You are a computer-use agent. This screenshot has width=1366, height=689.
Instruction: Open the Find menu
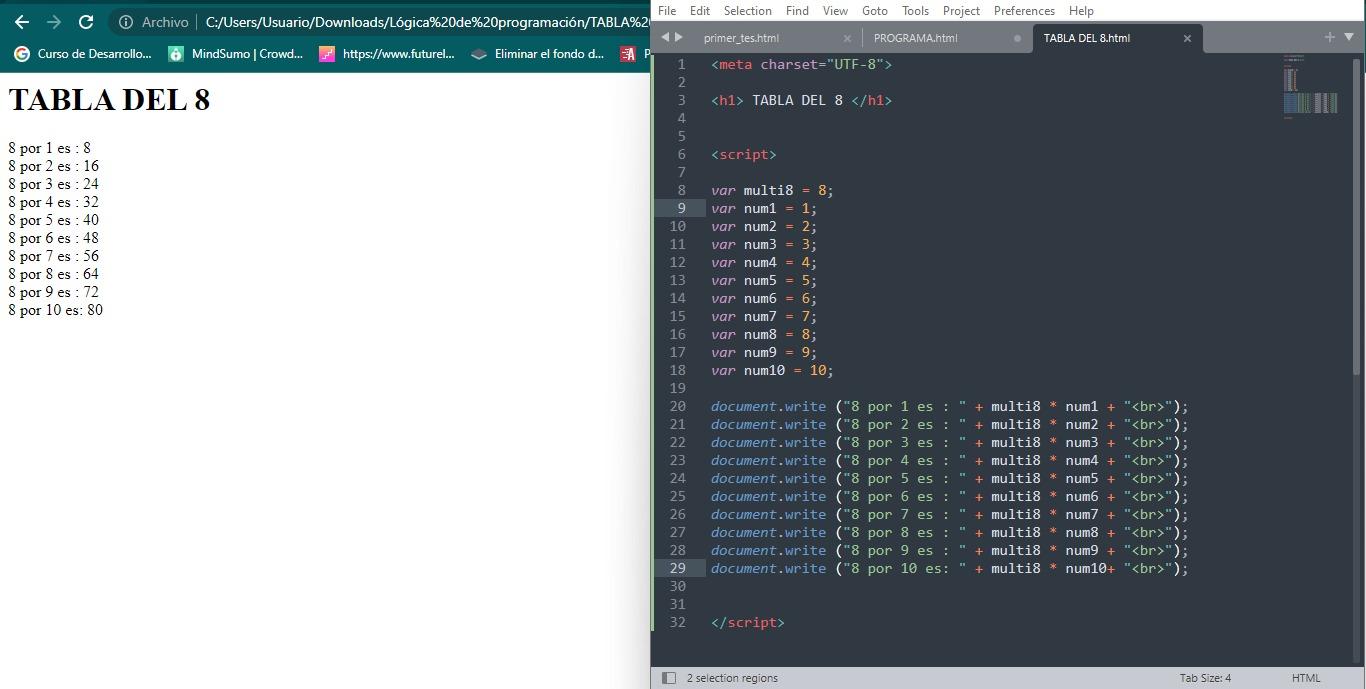tap(797, 10)
